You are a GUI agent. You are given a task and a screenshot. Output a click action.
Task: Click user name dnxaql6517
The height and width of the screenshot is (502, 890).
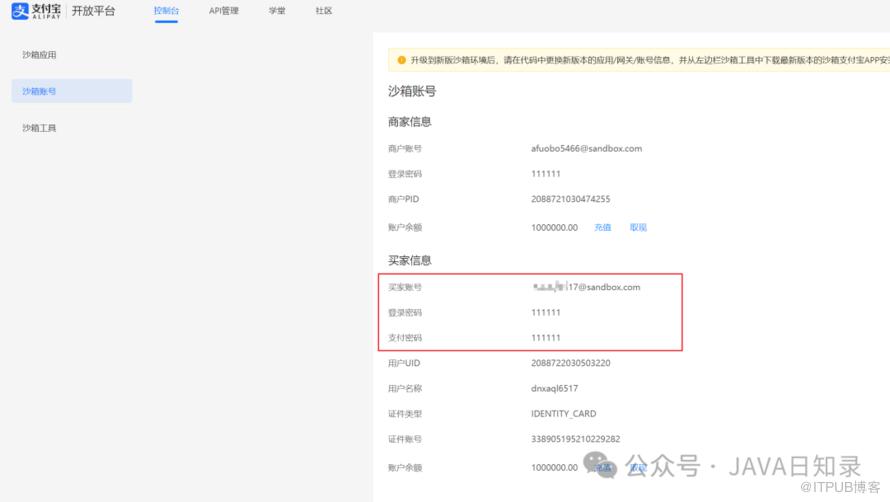pyautogui.click(x=554, y=388)
